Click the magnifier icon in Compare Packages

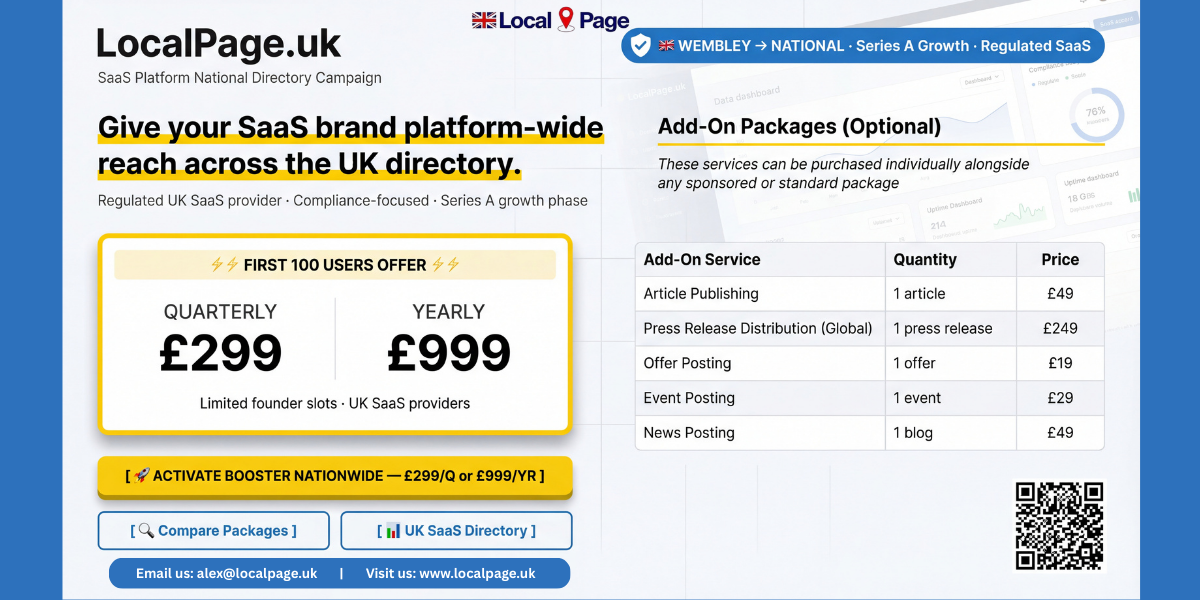[146, 531]
